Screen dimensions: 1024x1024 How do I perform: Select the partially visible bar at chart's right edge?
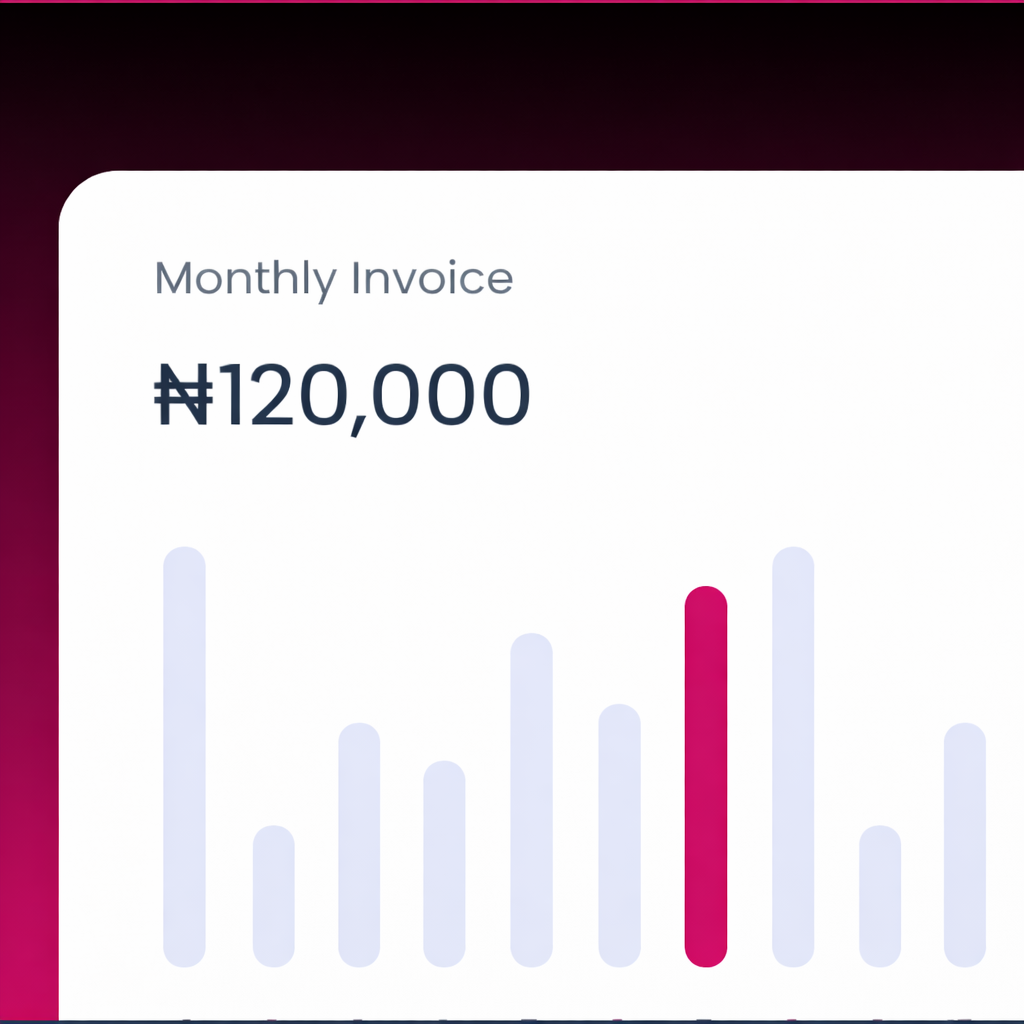(x=965, y=844)
